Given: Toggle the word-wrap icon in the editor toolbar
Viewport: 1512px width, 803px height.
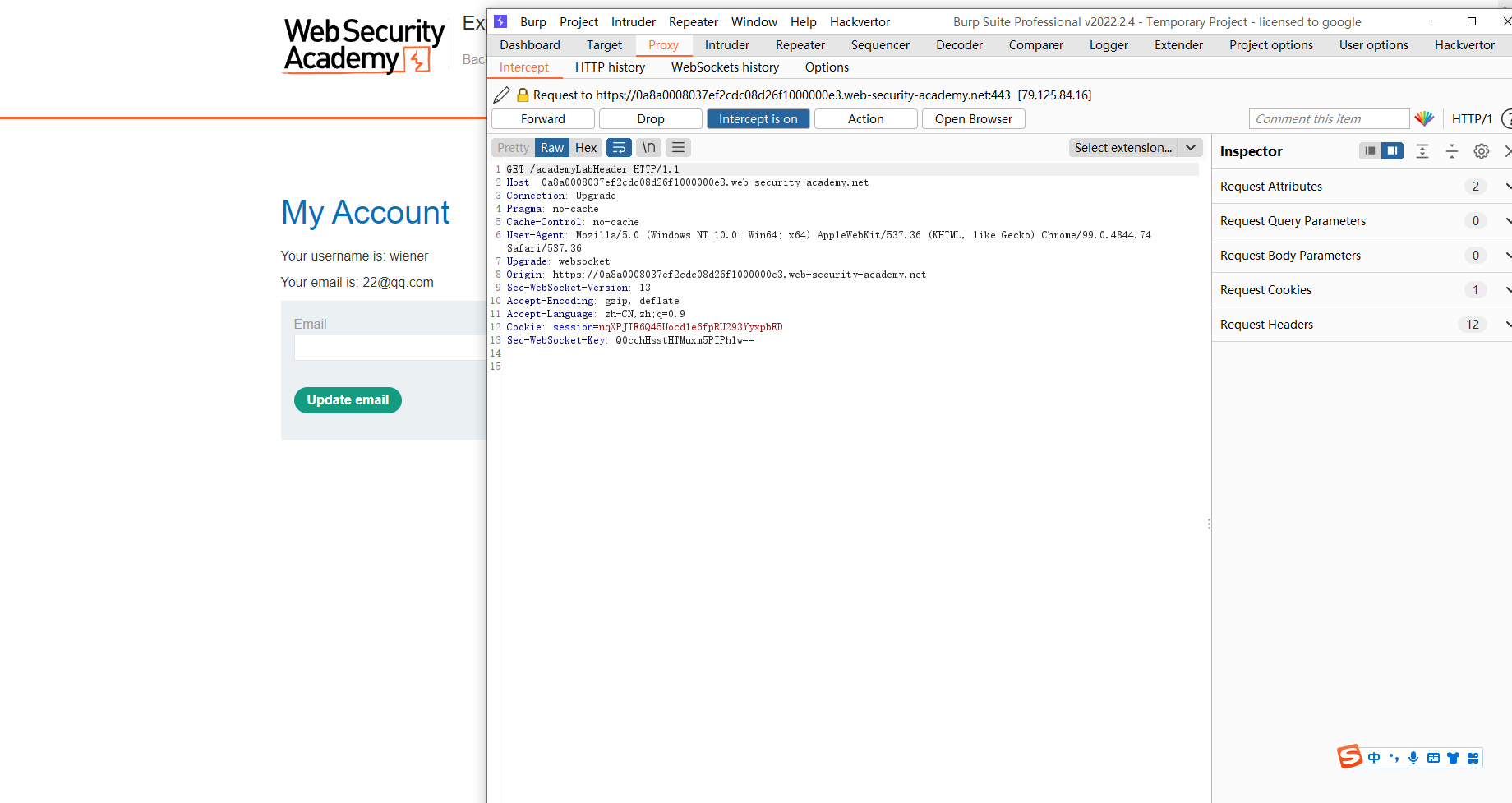Looking at the screenshot, I should [619, 148].
